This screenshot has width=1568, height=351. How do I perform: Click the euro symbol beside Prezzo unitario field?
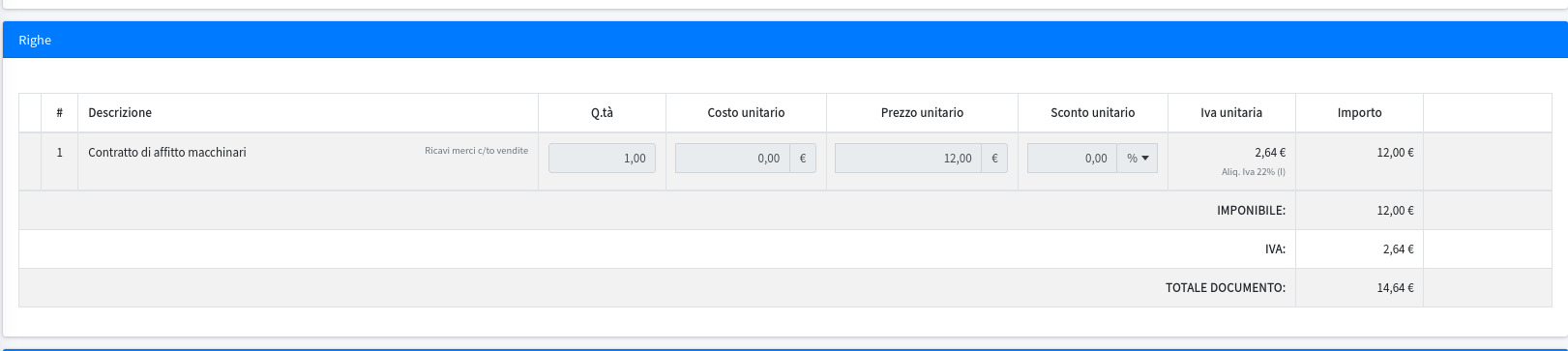tap(994, 159)
